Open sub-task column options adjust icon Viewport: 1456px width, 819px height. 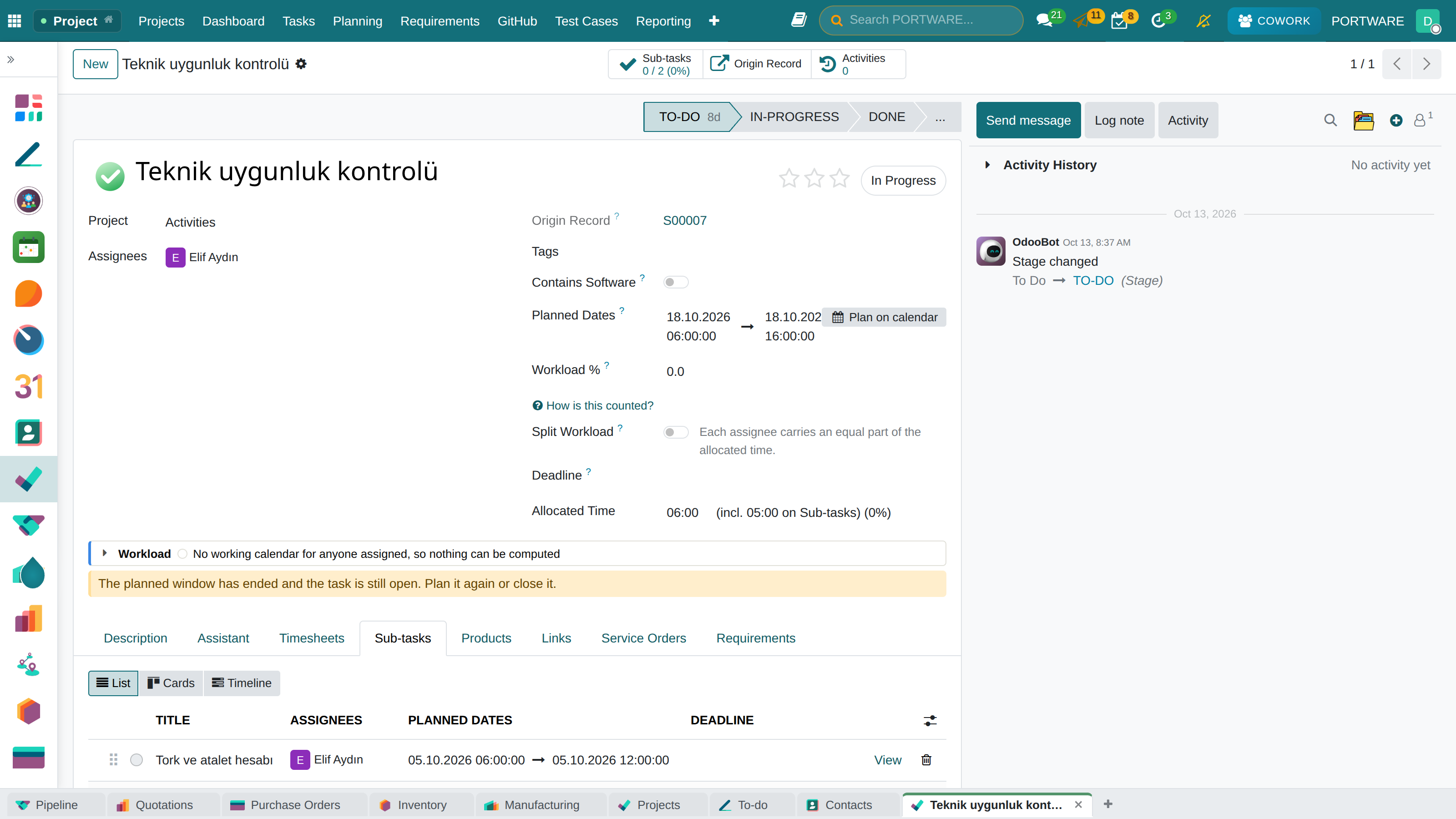[x=930, y=721]
